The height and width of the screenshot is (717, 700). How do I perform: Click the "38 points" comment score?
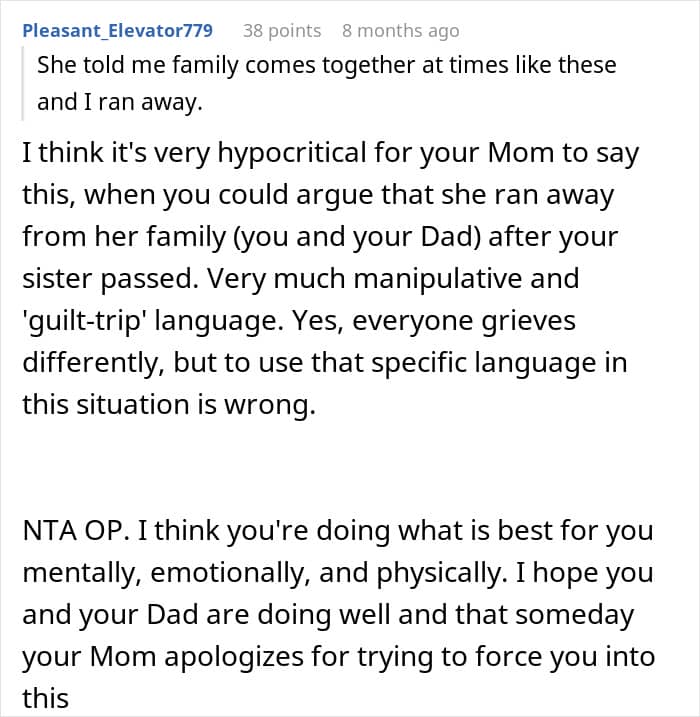click(281, 30)
